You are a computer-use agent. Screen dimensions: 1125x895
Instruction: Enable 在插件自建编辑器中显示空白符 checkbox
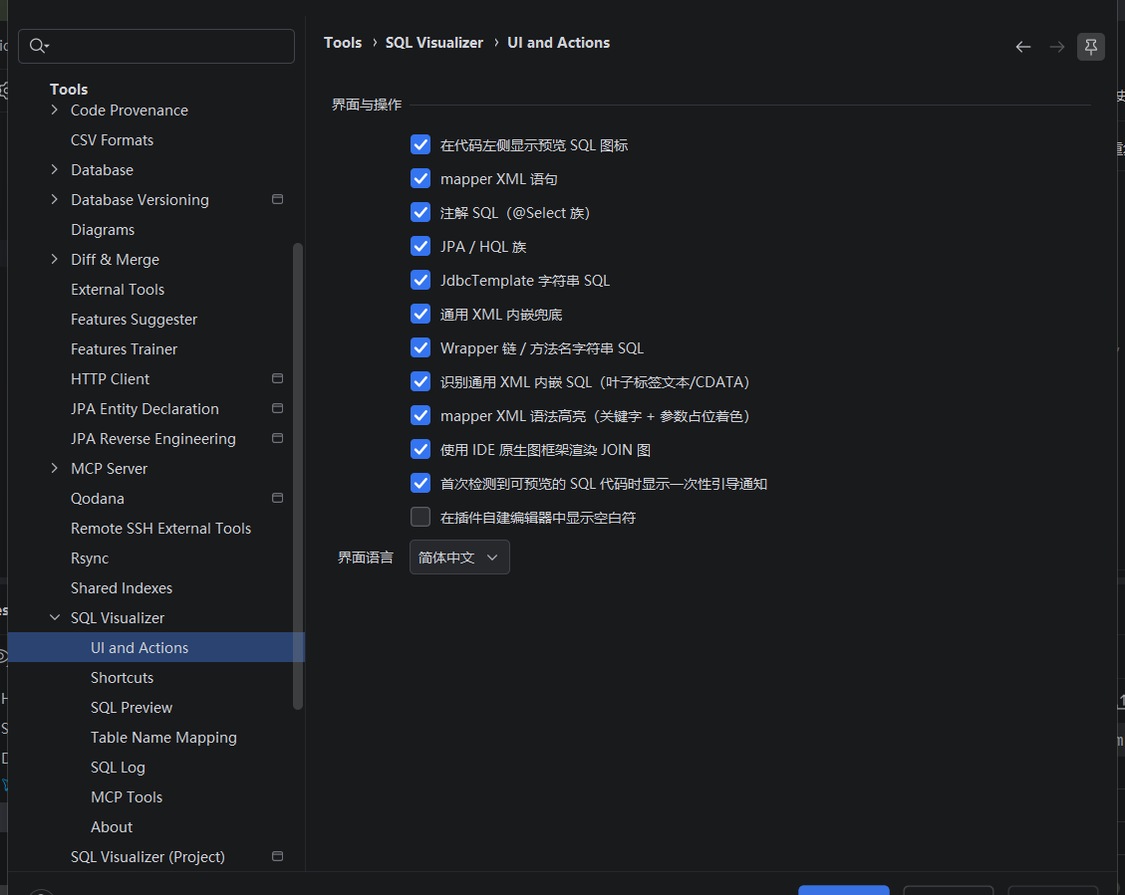[420, 517]
